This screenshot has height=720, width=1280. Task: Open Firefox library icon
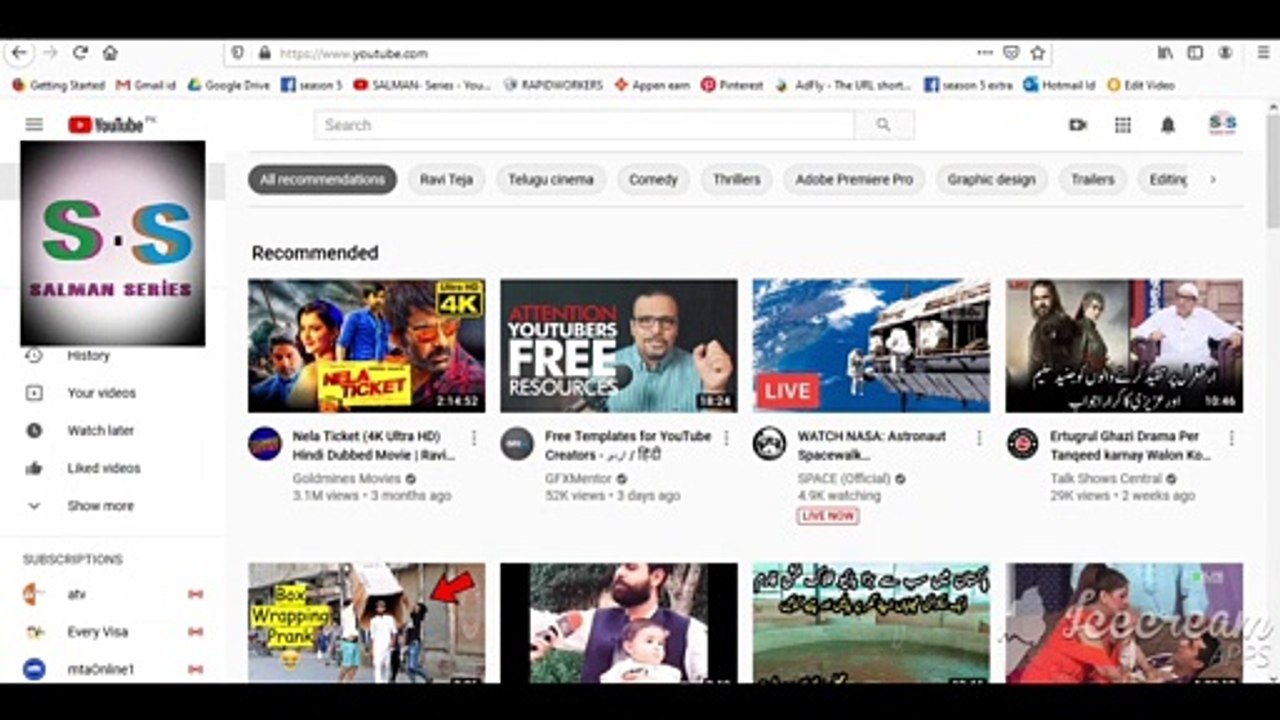pyautogui.click(x=1165, y=53)
